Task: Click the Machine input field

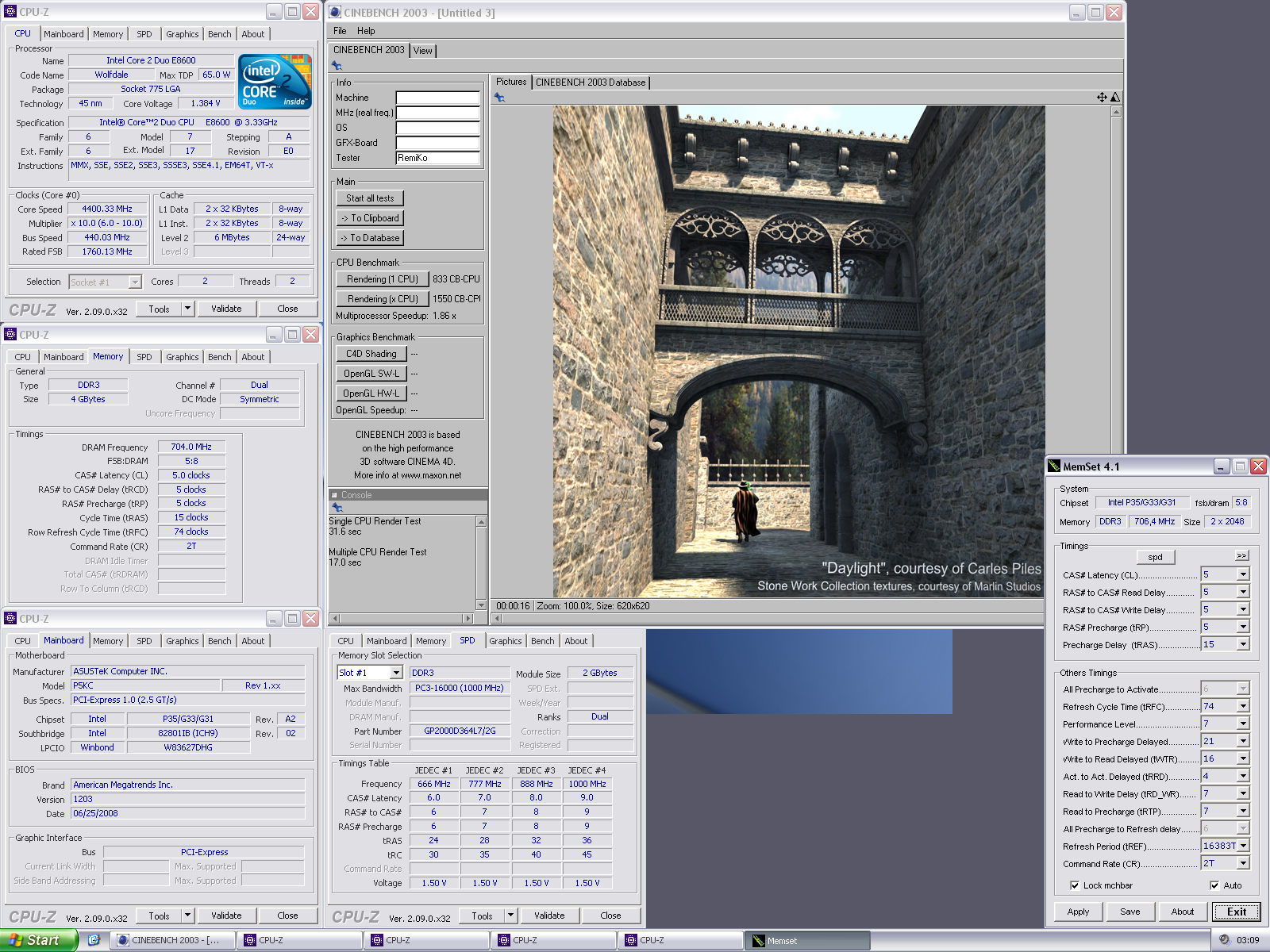Action: pos(437,98)
